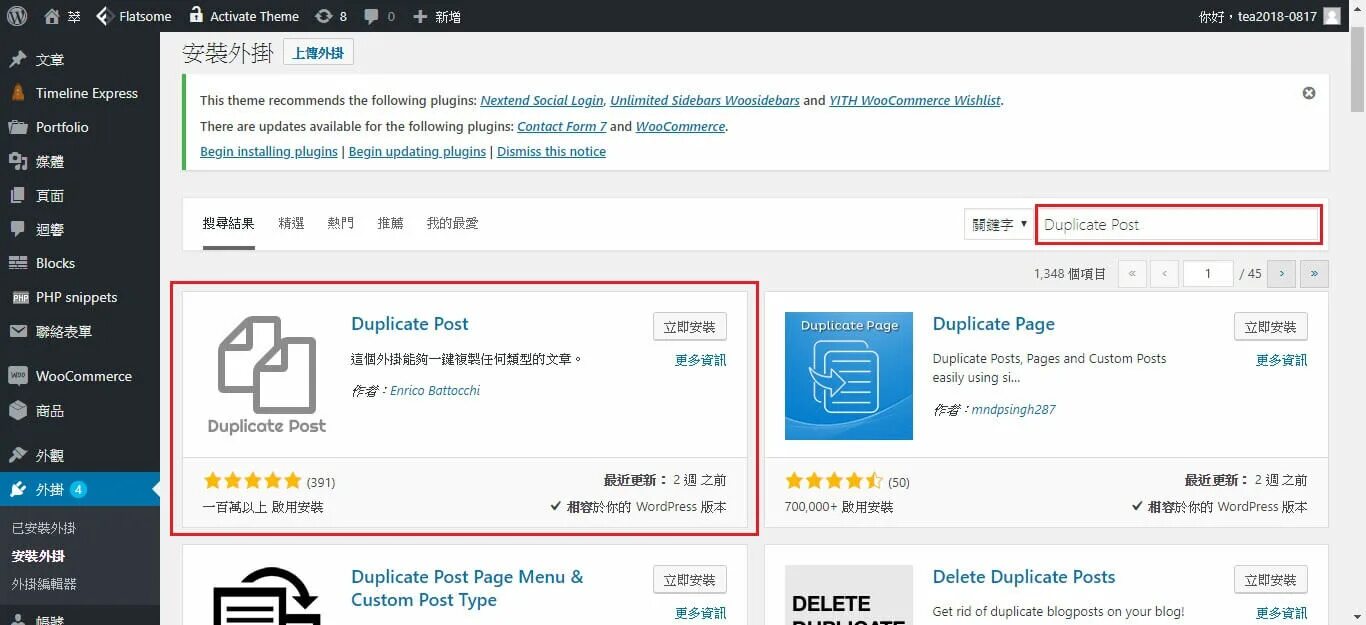Click the 上傳外掛 upload button
1366x625 pixels.
pos(318,52)
